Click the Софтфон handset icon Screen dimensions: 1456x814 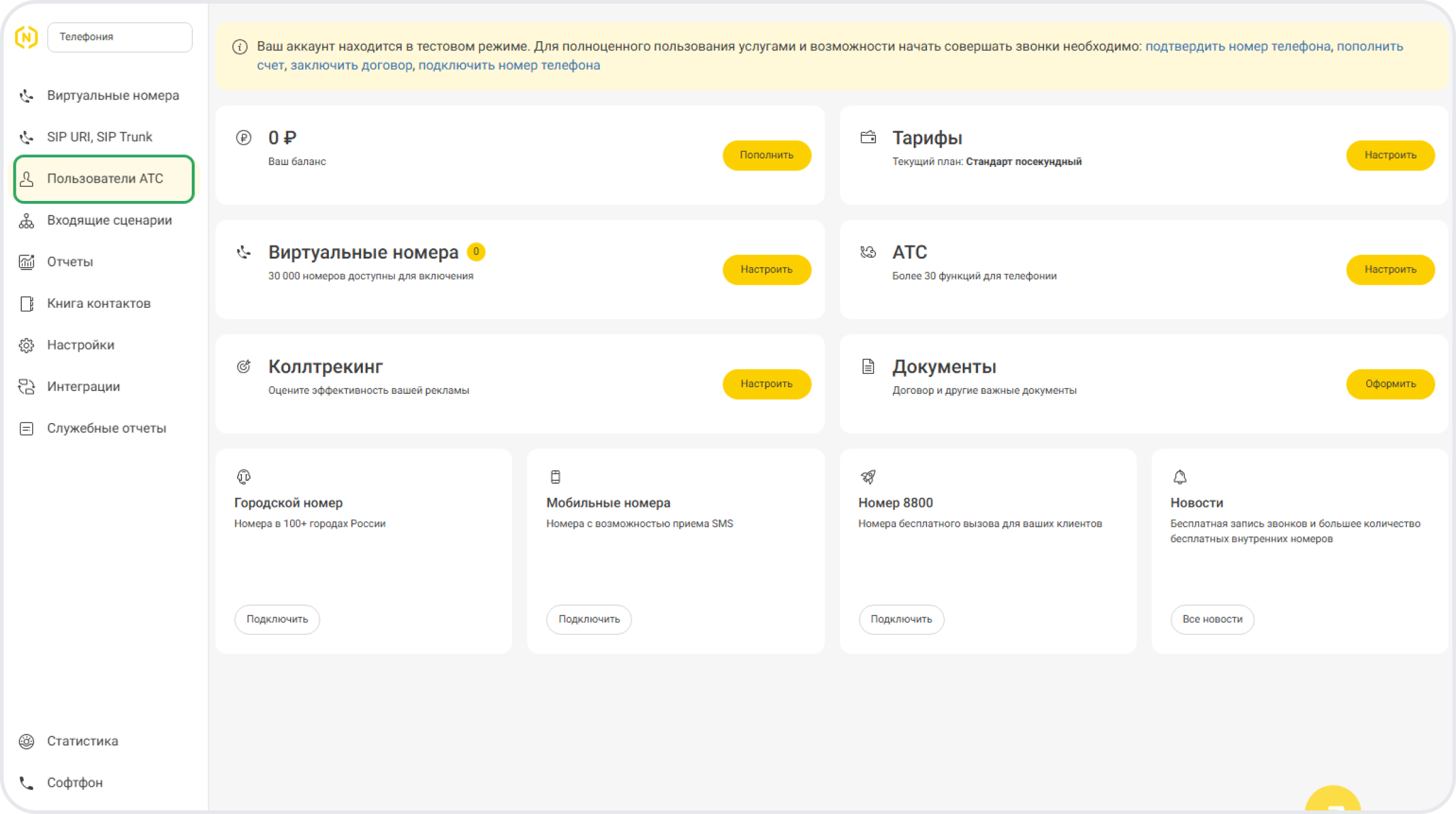click(x=26, y=783)
